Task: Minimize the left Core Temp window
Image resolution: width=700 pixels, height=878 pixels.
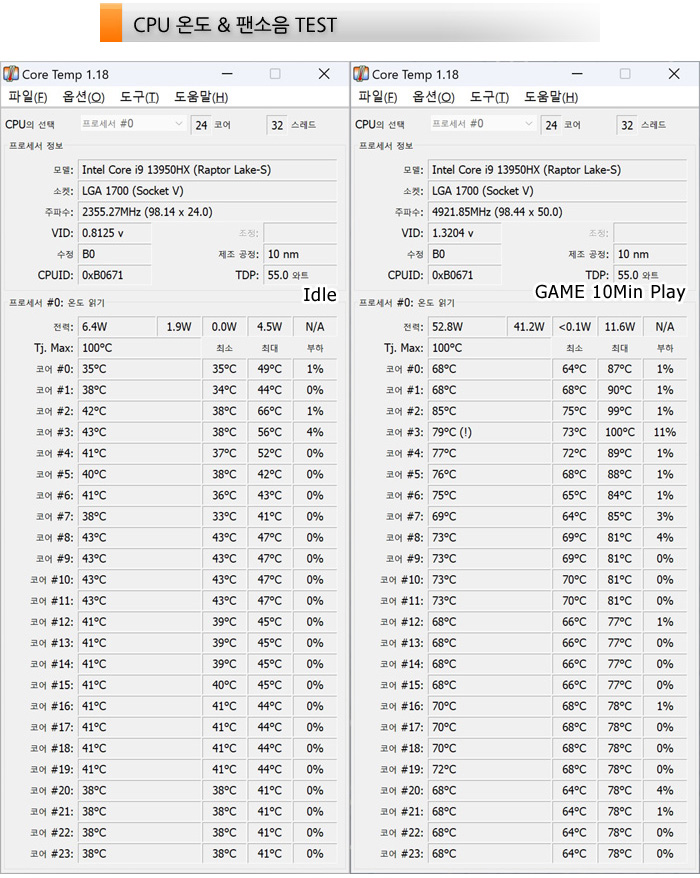Action: pyautogui.click(x=227, y=74)
